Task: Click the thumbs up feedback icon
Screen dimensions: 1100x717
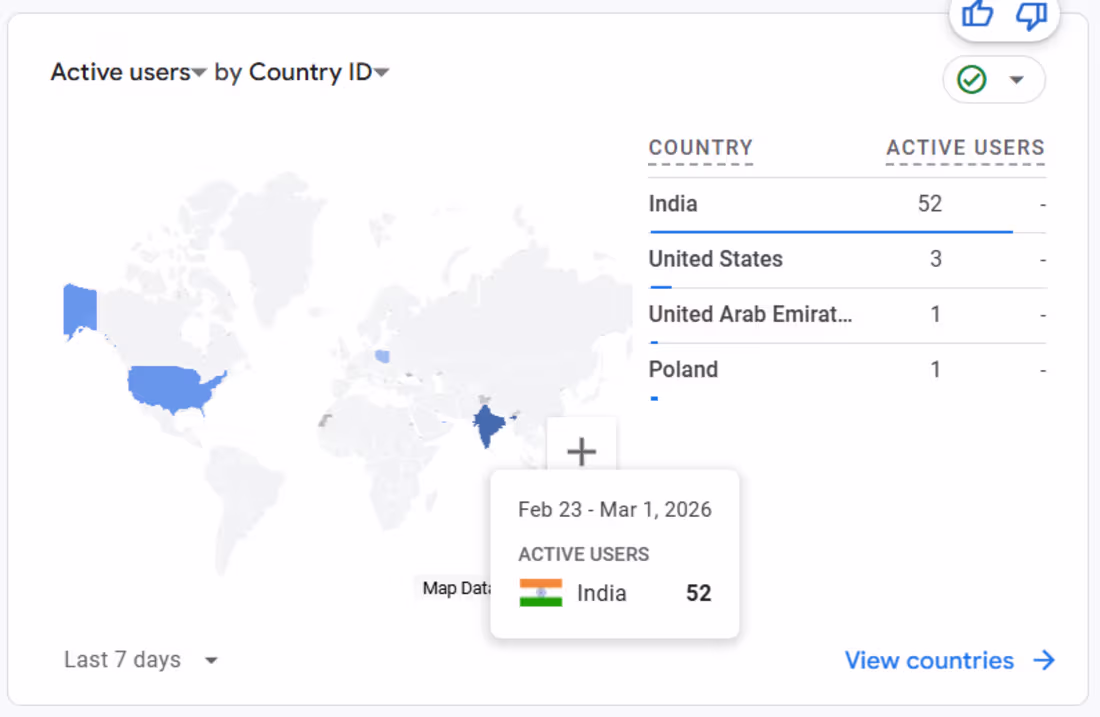Action: (x=977, y=14)
